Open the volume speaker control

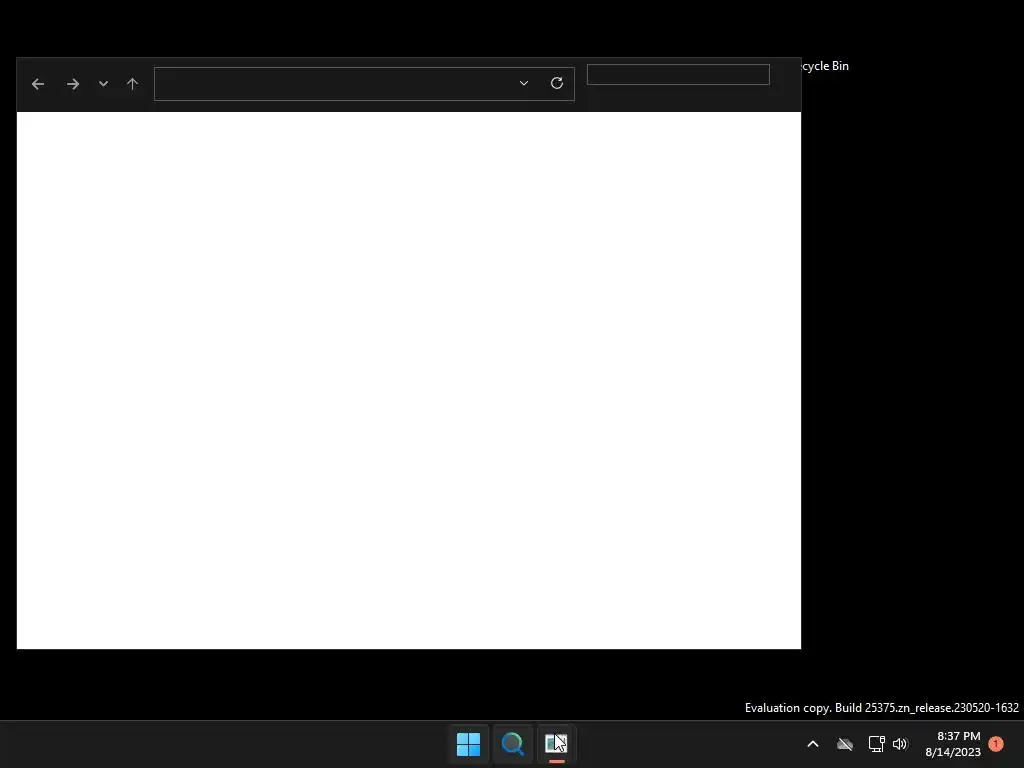click(x=901, y=744)
